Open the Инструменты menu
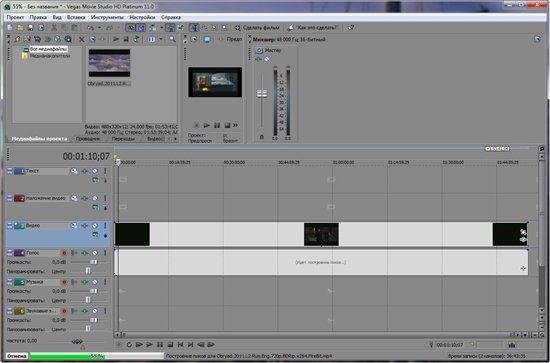This screenshot has height=363, width=550. click(x=107, y=17)
